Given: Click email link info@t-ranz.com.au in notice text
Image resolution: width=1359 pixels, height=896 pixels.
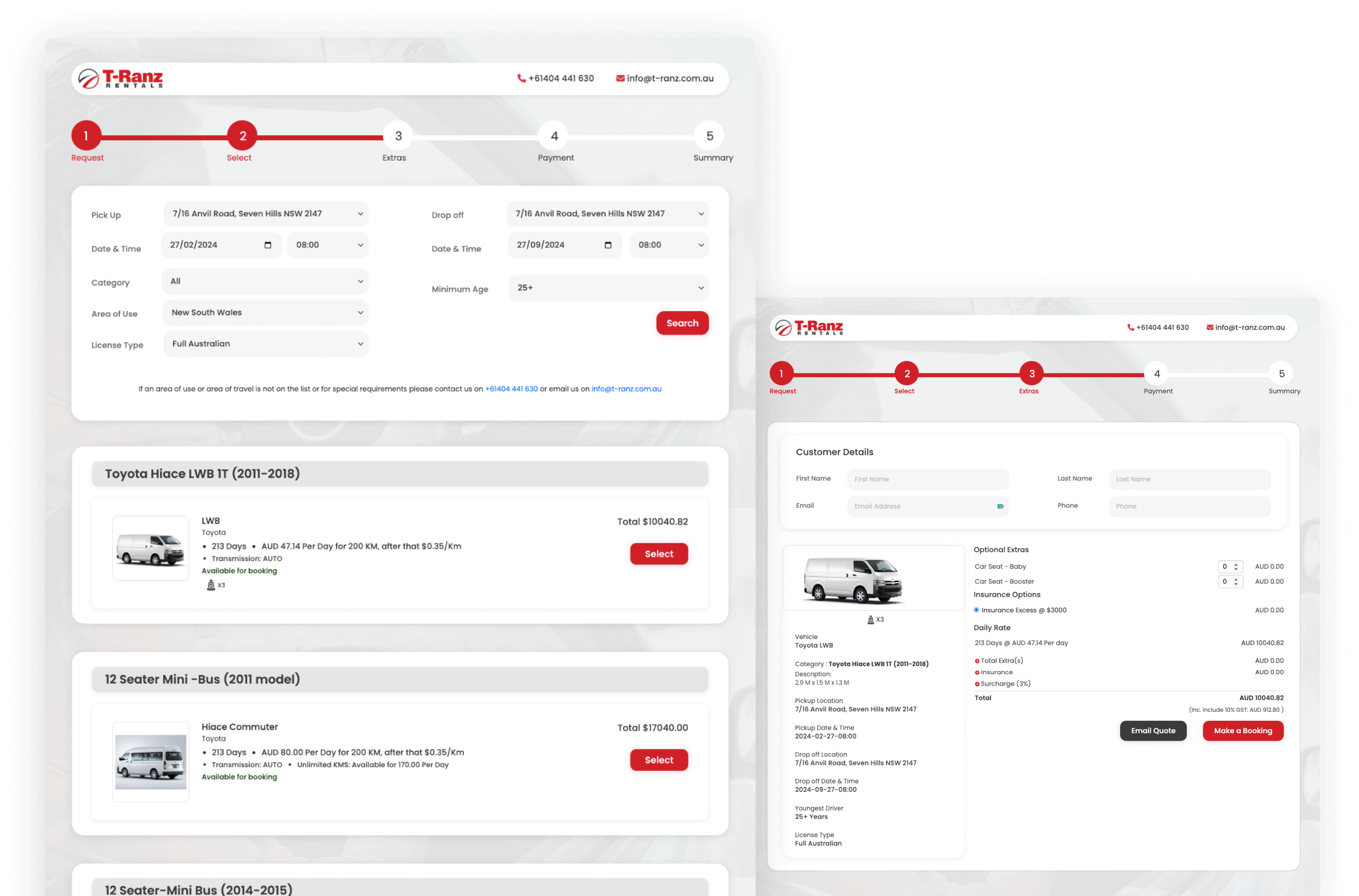Looking at the screenshot, I should pos(626,389).
